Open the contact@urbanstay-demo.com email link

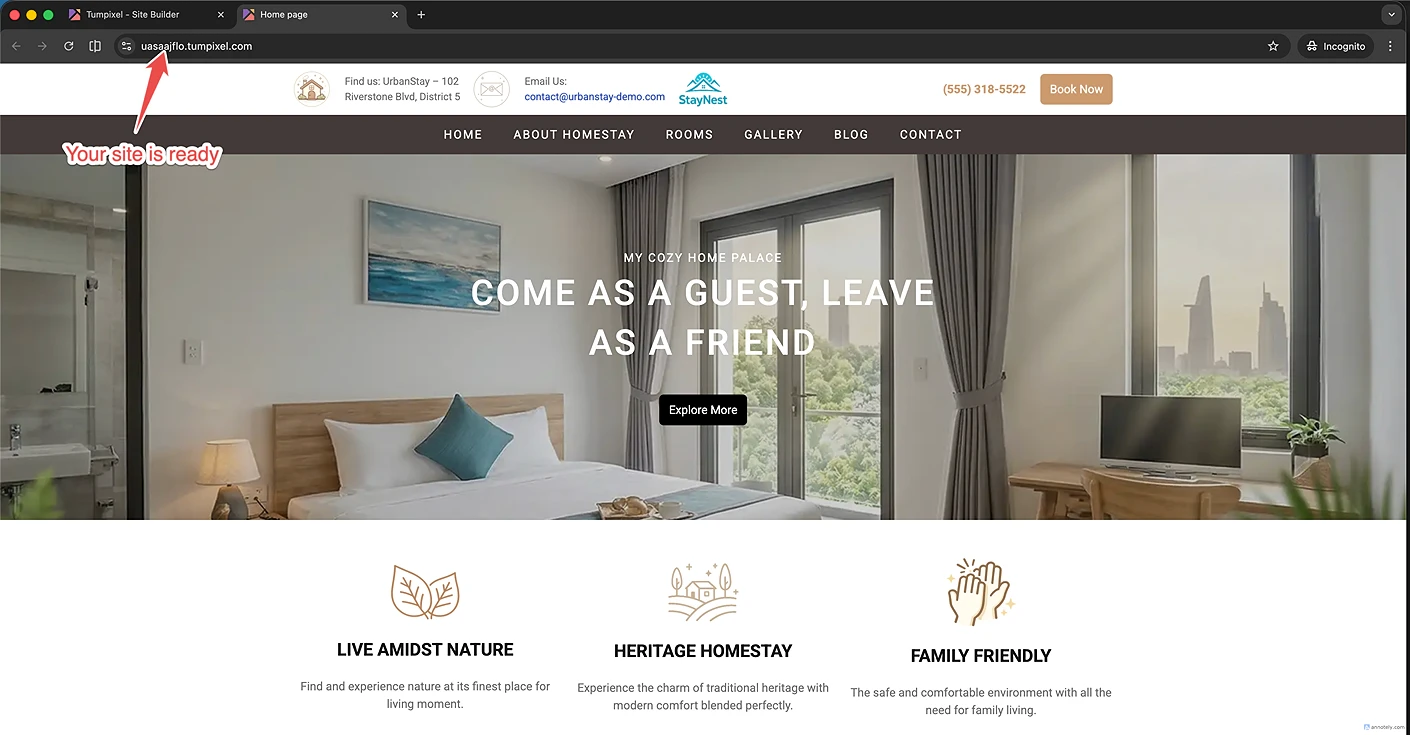click(x=594, y=97)
